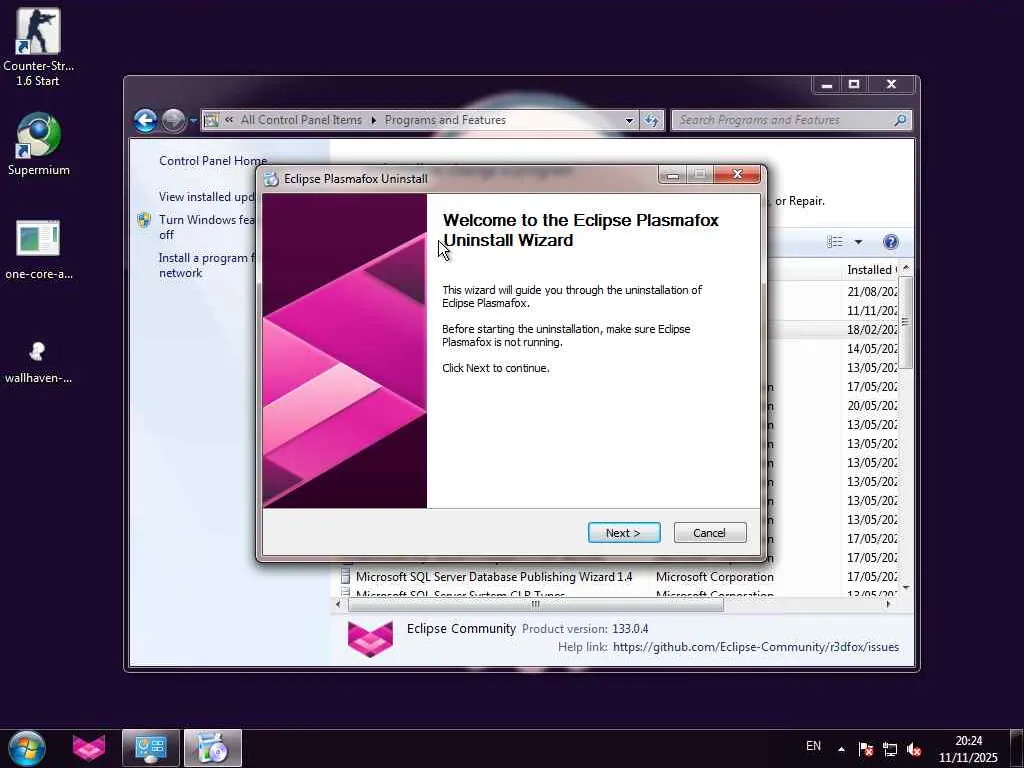Click the horizontal scrollbar thumb in program list
Viewport: 1024px width, 768px height.
(x=536, y=605)
